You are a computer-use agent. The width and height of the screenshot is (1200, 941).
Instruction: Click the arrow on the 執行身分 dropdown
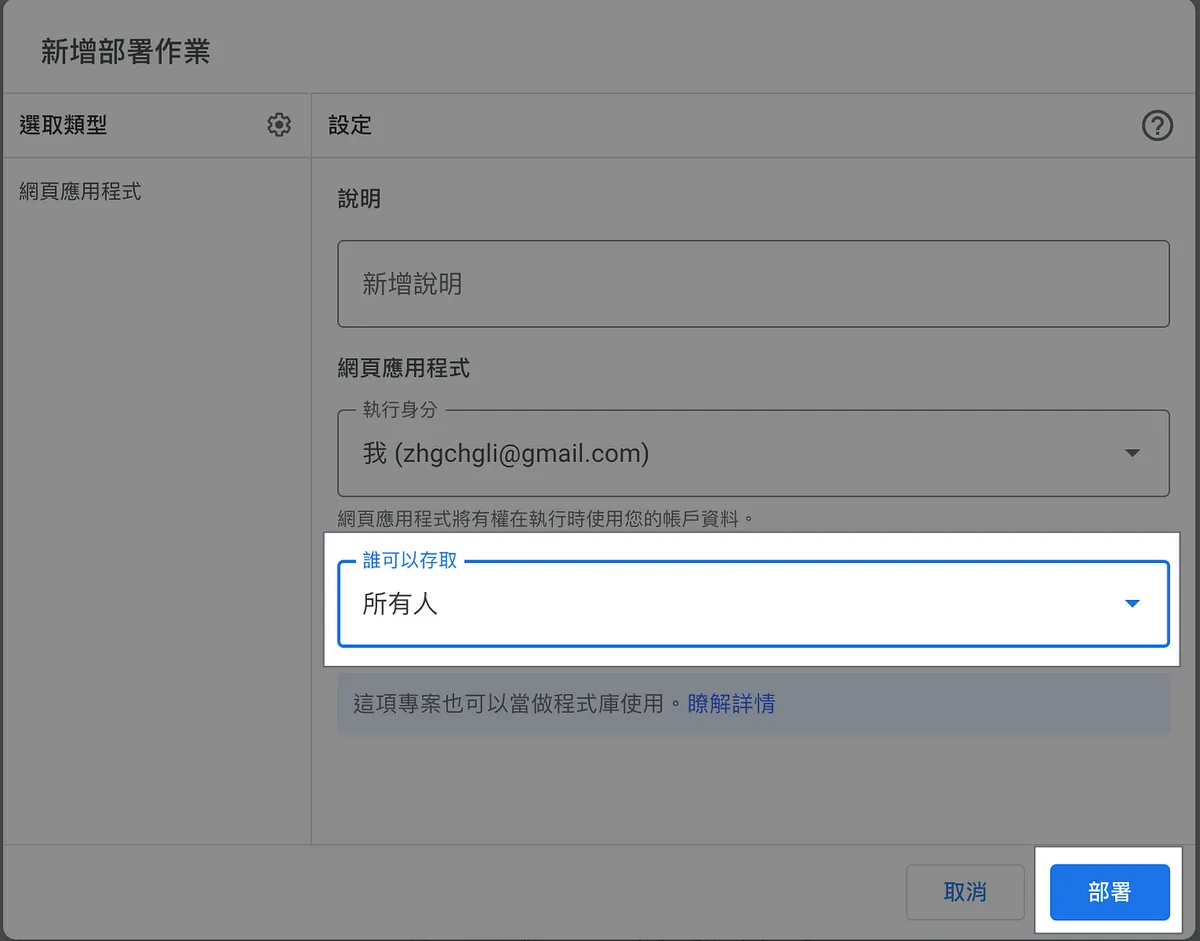1132,454
